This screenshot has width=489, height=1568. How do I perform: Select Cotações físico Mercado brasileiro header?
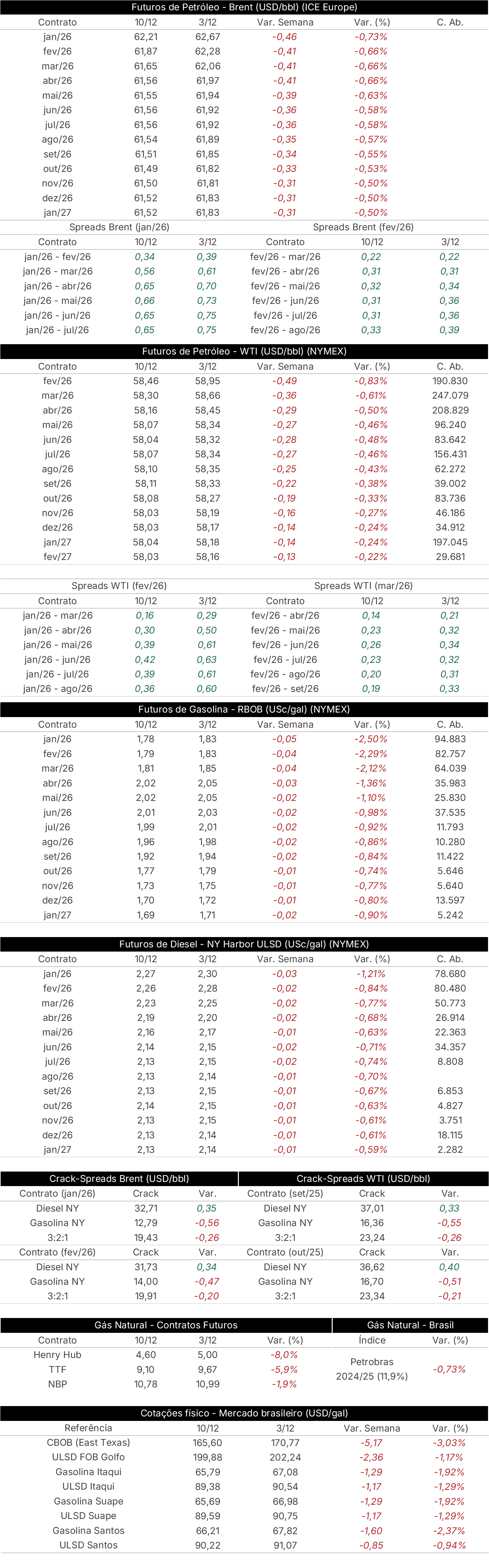244,1413
